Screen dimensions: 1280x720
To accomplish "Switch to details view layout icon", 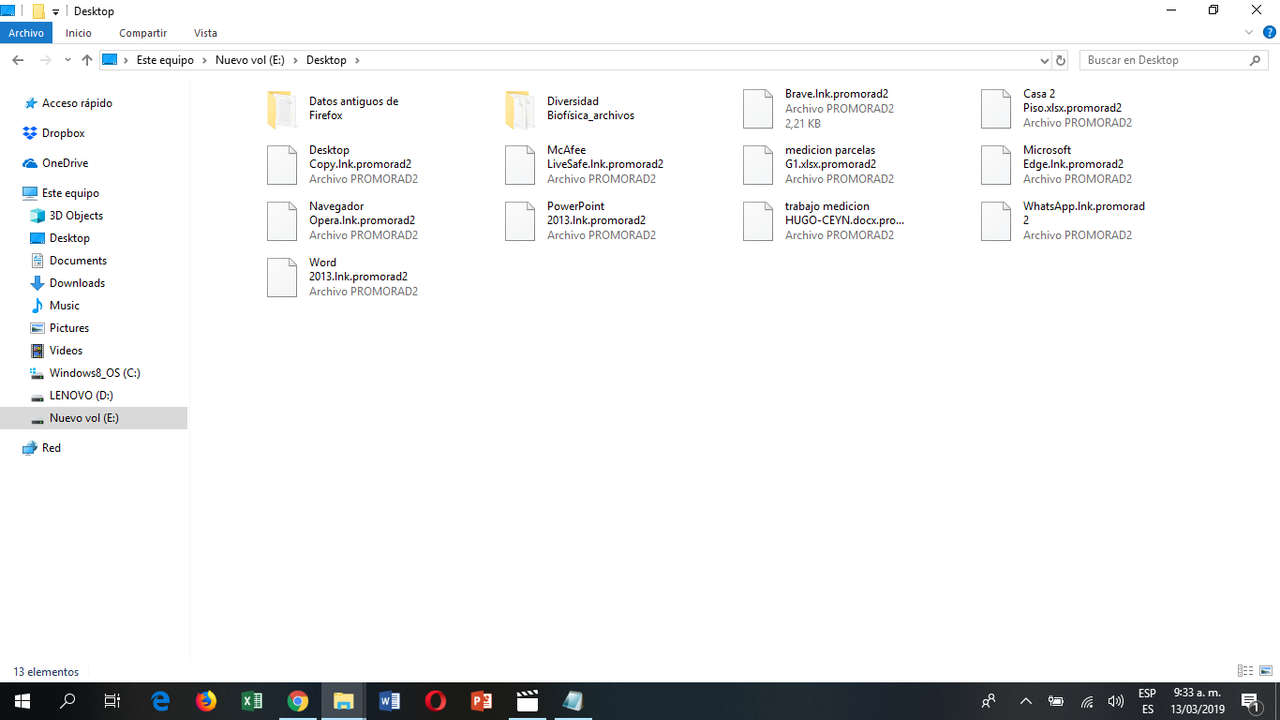I will [x=1245, y=671].
